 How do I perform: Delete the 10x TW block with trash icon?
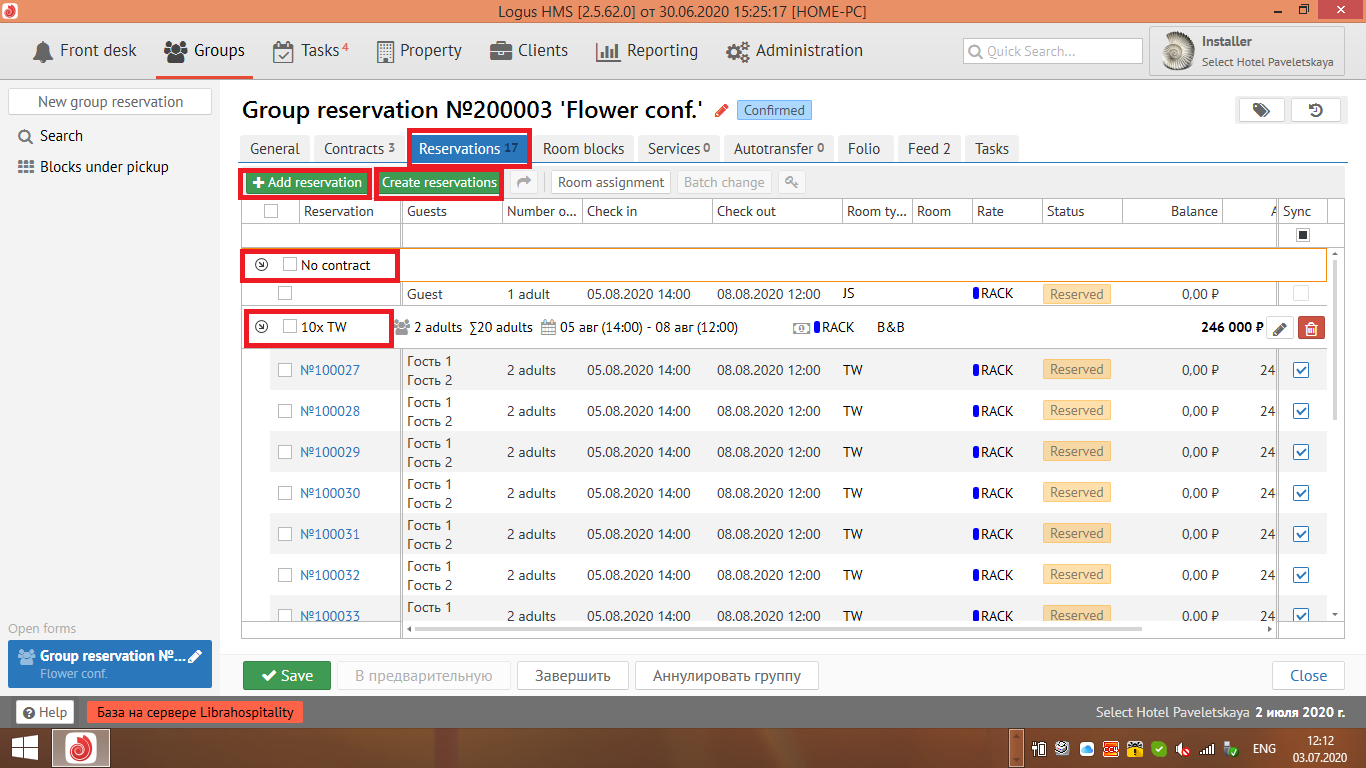(1311, 328)
